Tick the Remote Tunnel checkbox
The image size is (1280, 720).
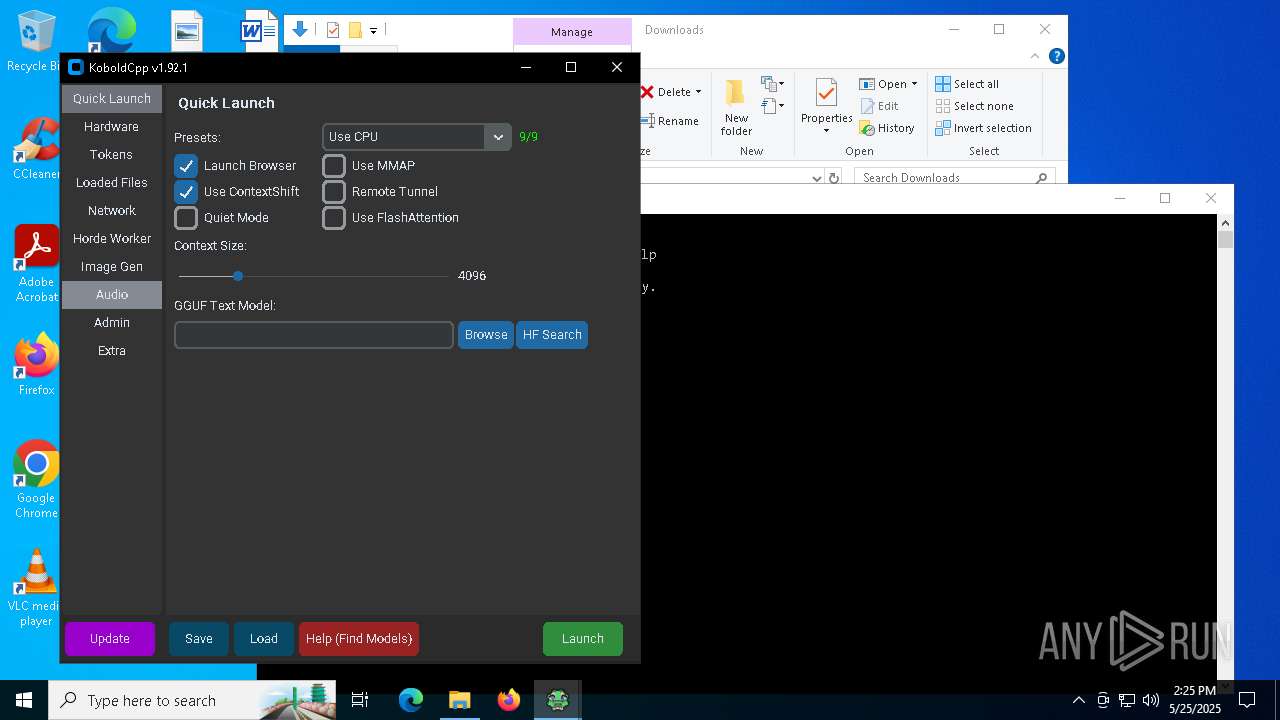pos(334,192)
